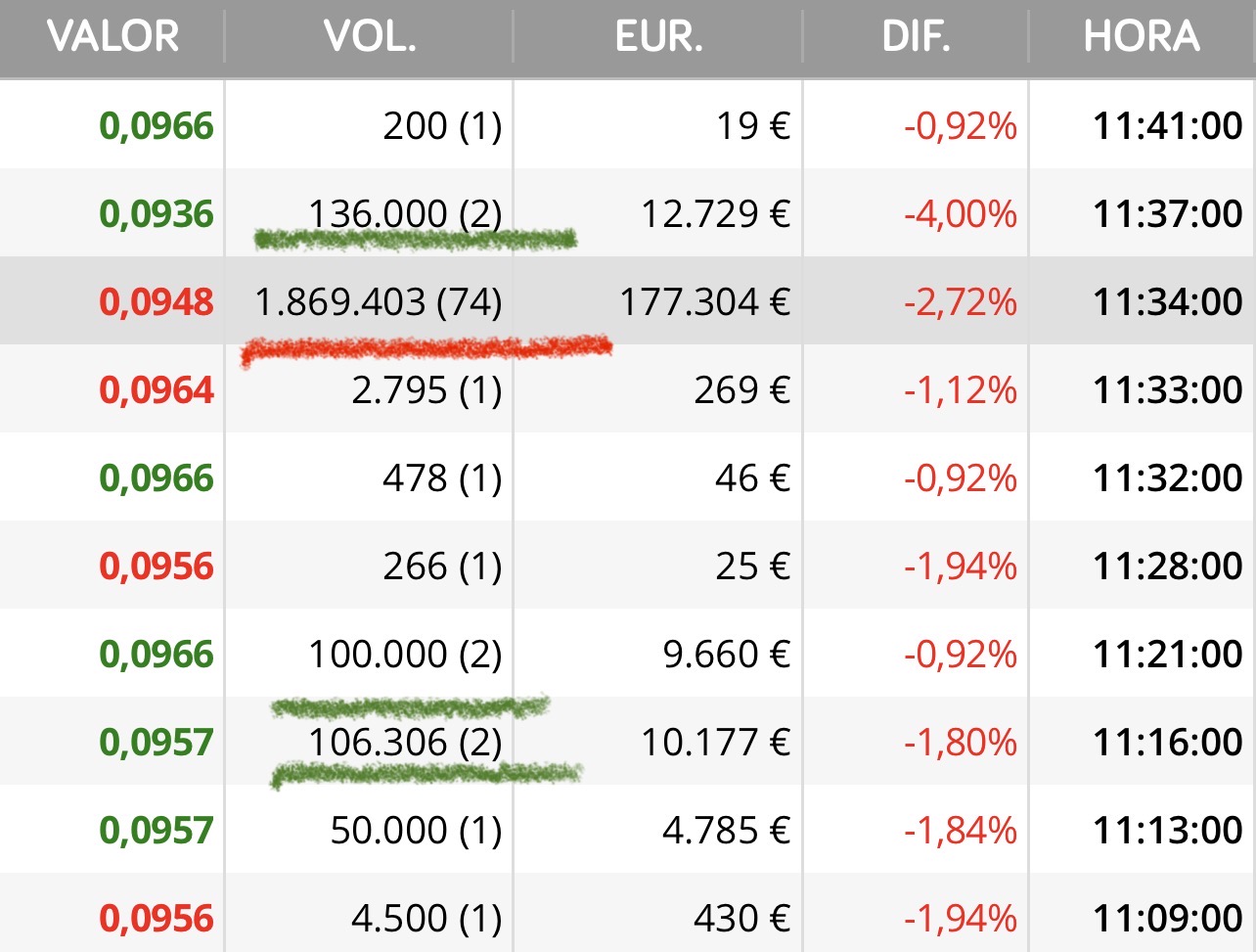Click the 136.000 (2) volume entry
The height and width of the screenshot is (952, 1256).
click(405, 214)
